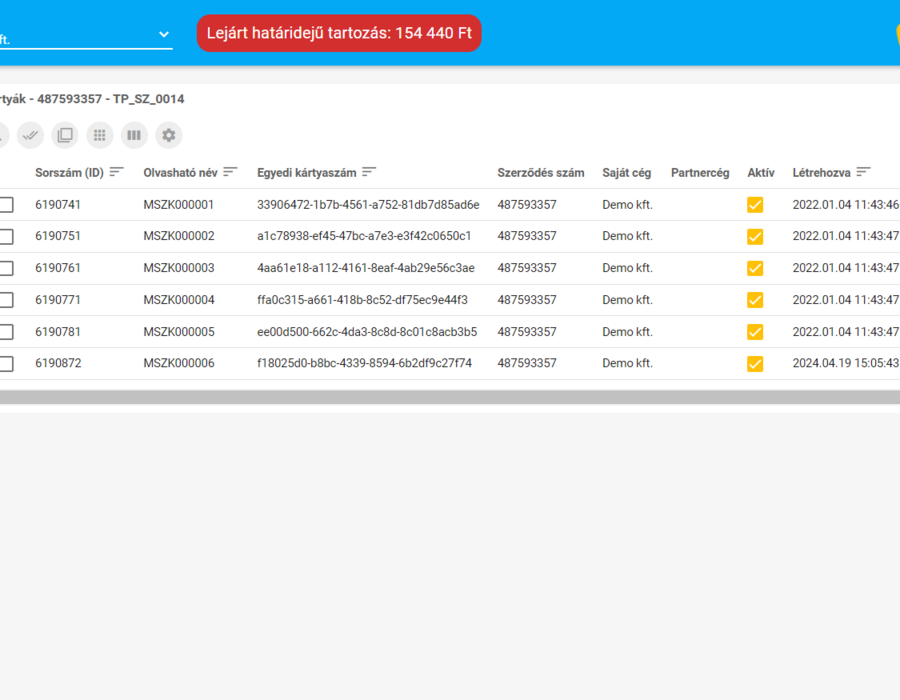
Task: Select card number cell of row 6190781
Action: click(x=367, y=332)
